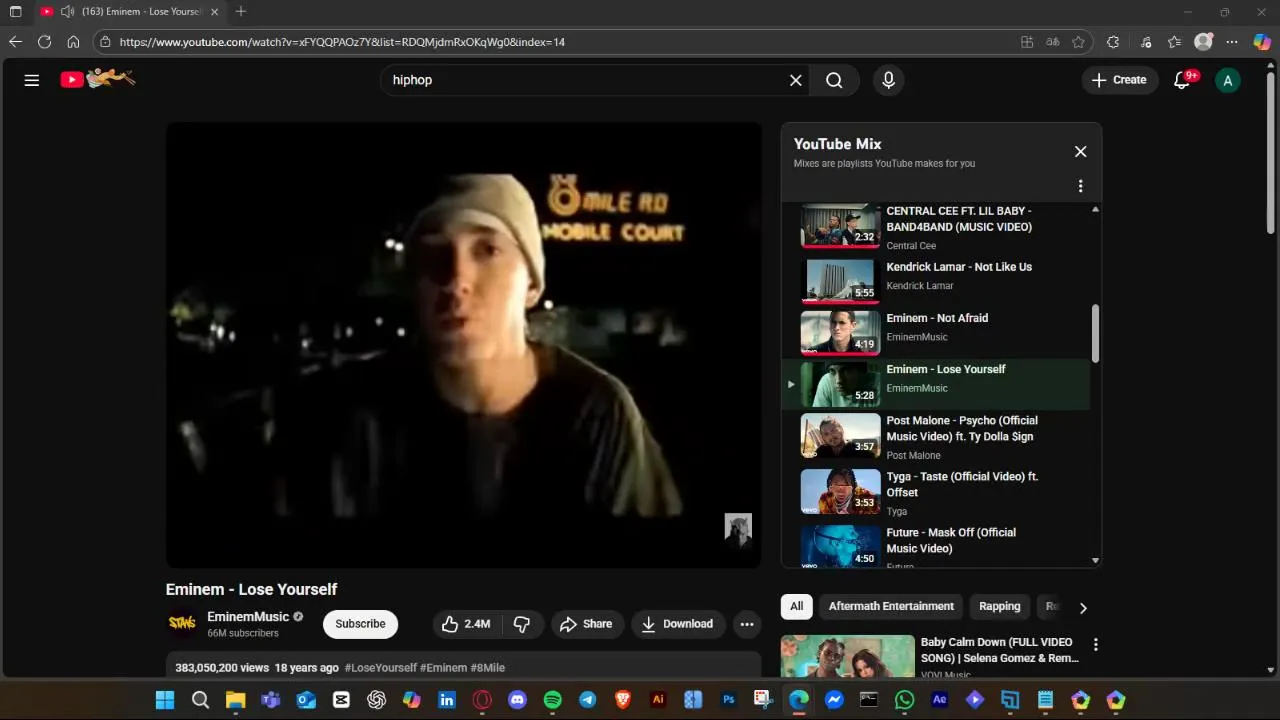Screen dimensions: 1280x720
Task: Open favorites list in browser toolbar
Action: (1174, 42)
